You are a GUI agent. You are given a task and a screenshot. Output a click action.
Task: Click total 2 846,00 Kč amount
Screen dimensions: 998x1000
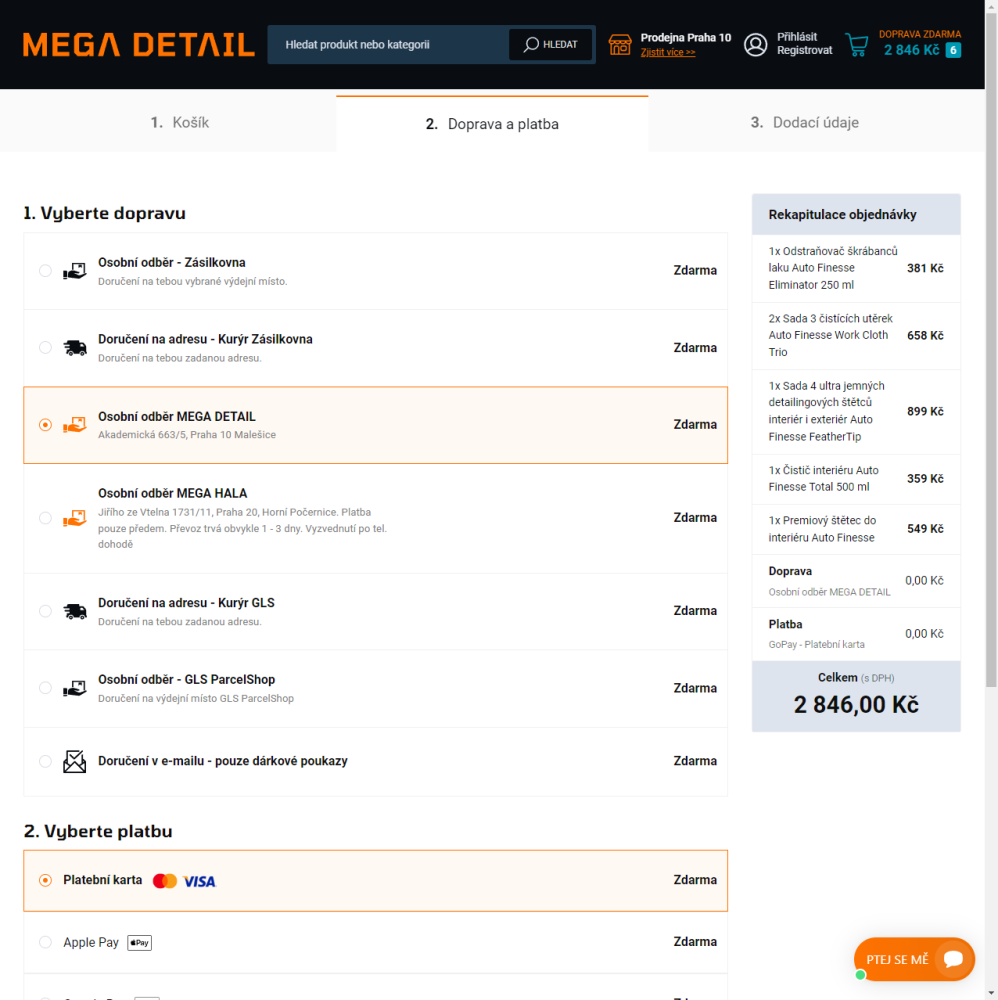tap(856, 705)
